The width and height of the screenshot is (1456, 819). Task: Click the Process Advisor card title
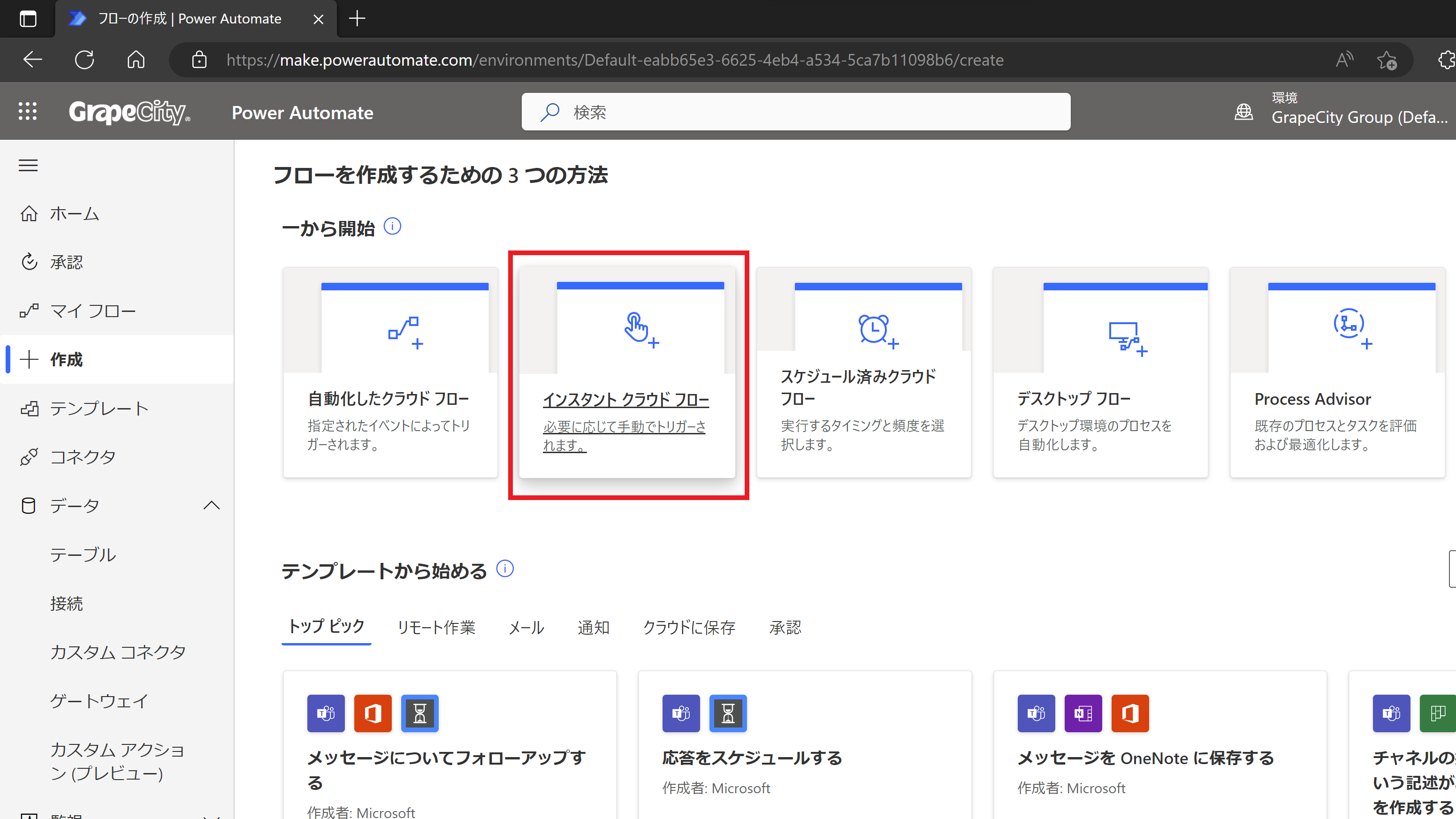point(1312,399)
